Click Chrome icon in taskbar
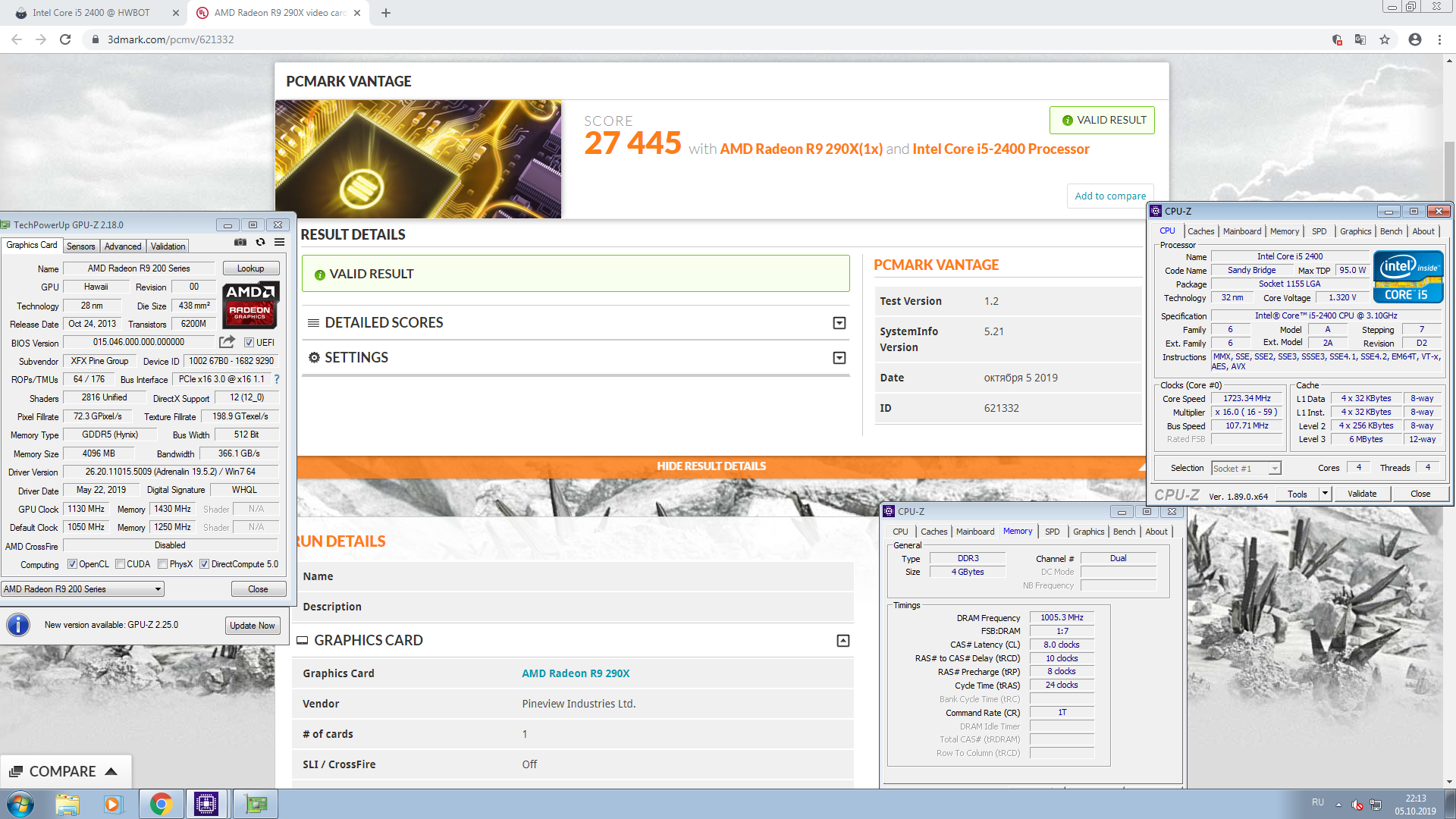This screenshot has height=819, width=1456. (161, 804)
